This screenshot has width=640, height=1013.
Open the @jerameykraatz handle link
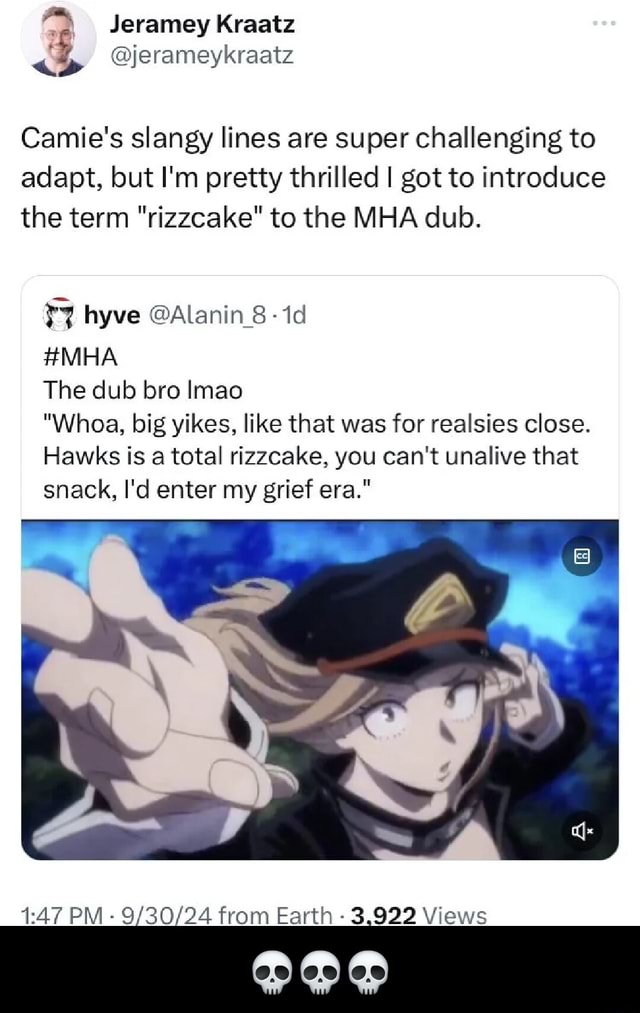click(201, 56)
